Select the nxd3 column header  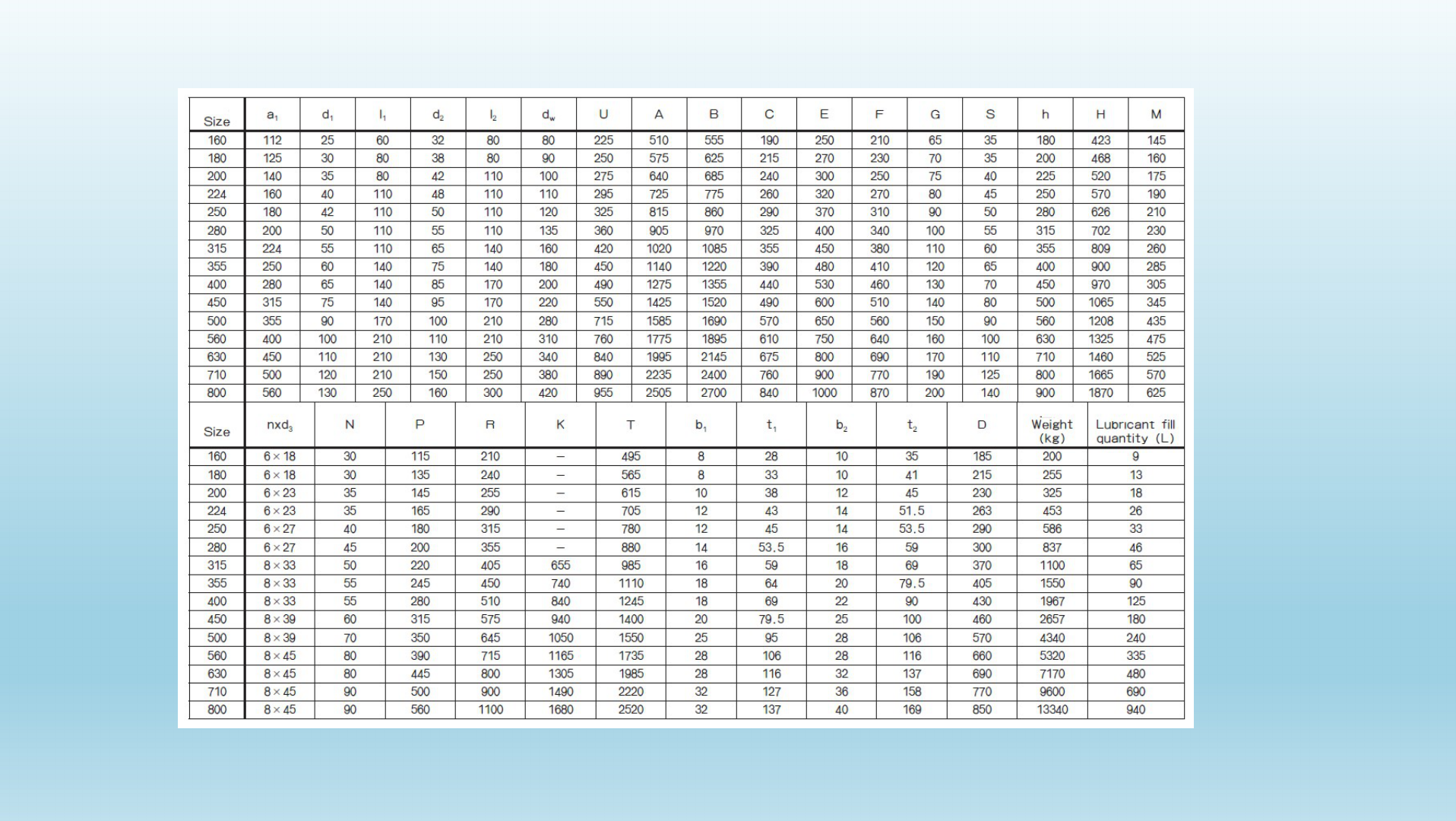click(x=279, y=425)
